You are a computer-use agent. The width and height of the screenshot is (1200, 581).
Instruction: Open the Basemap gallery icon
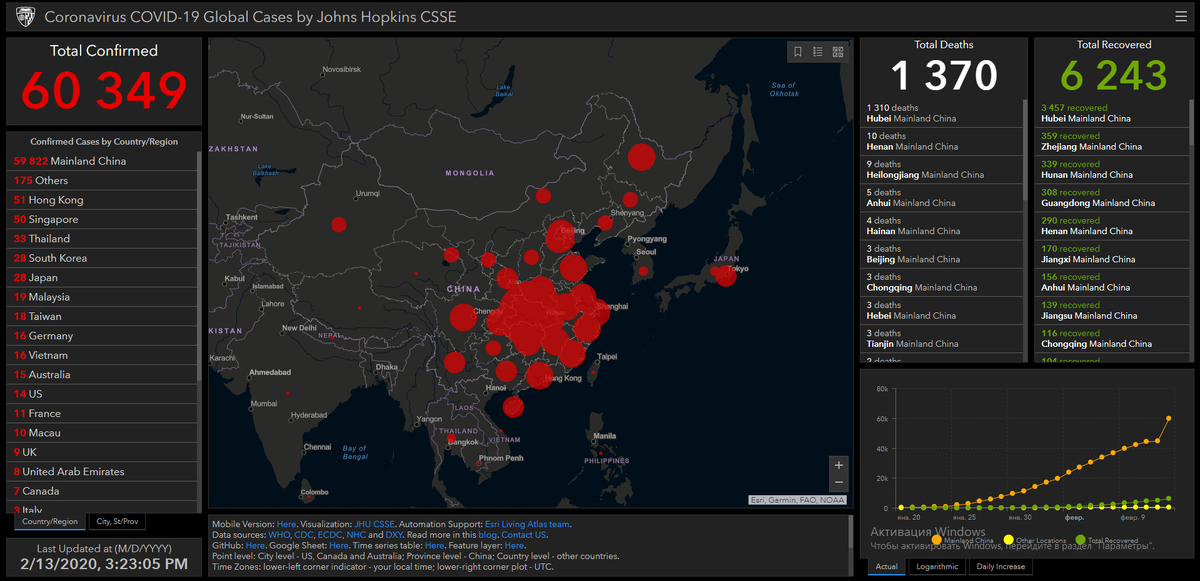click(x=838, y=51)
